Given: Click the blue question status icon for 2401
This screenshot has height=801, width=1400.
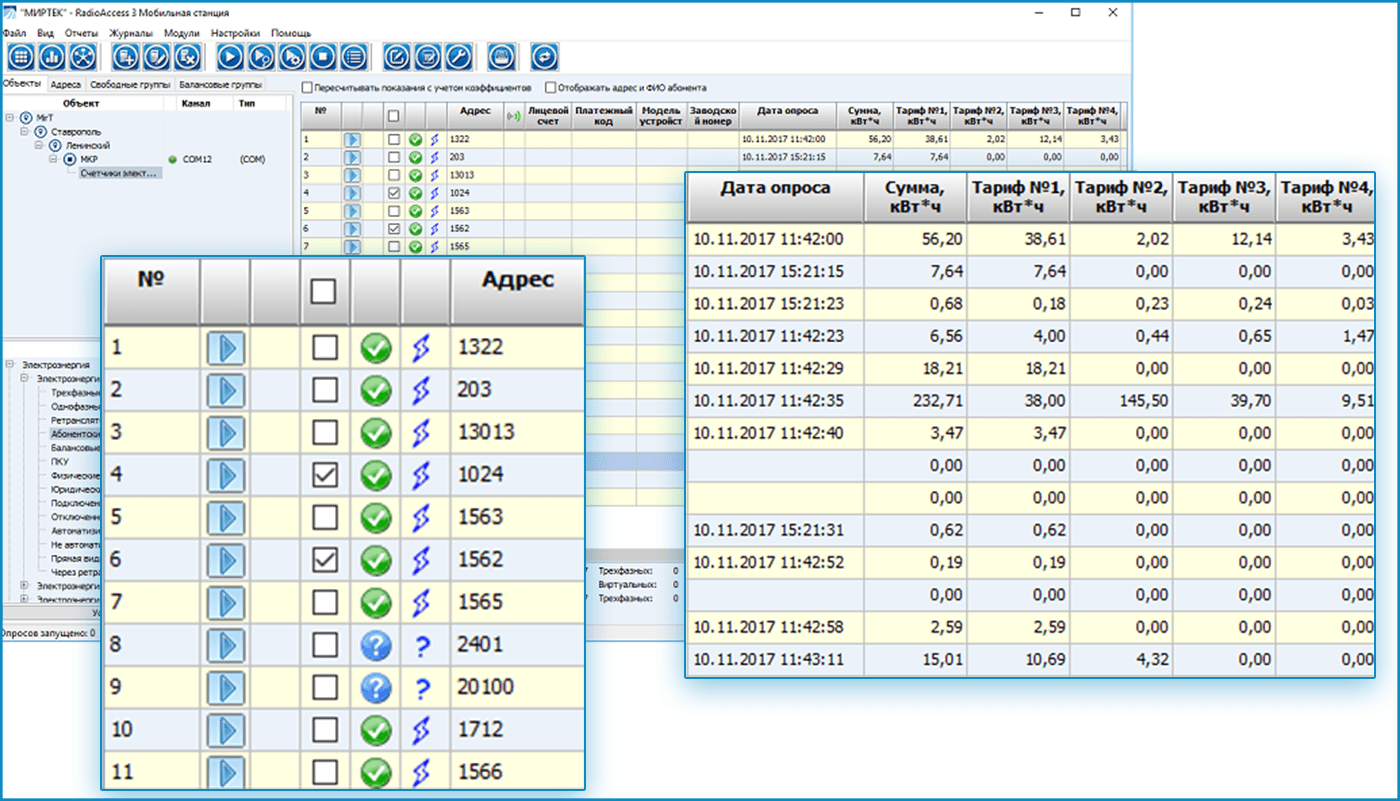Looking at the screenshot, I should point(376,645).
